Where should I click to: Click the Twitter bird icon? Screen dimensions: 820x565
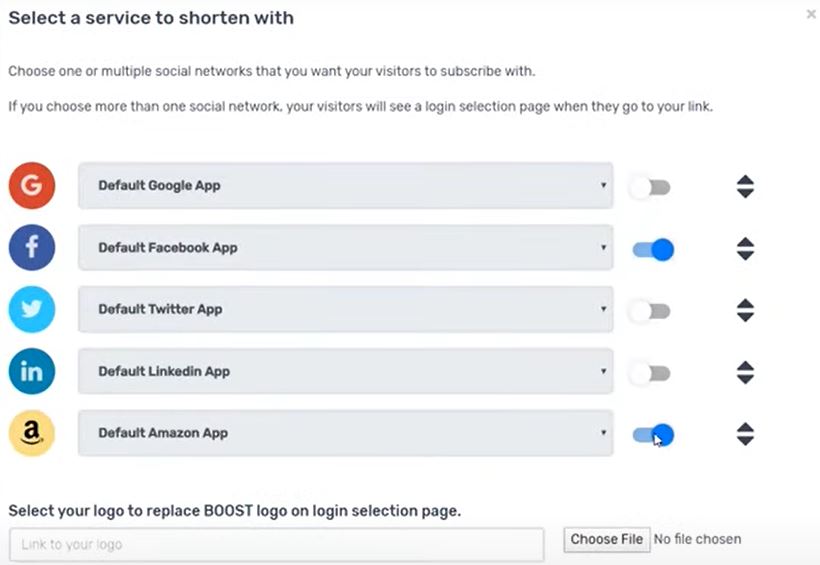pos(31,310)
